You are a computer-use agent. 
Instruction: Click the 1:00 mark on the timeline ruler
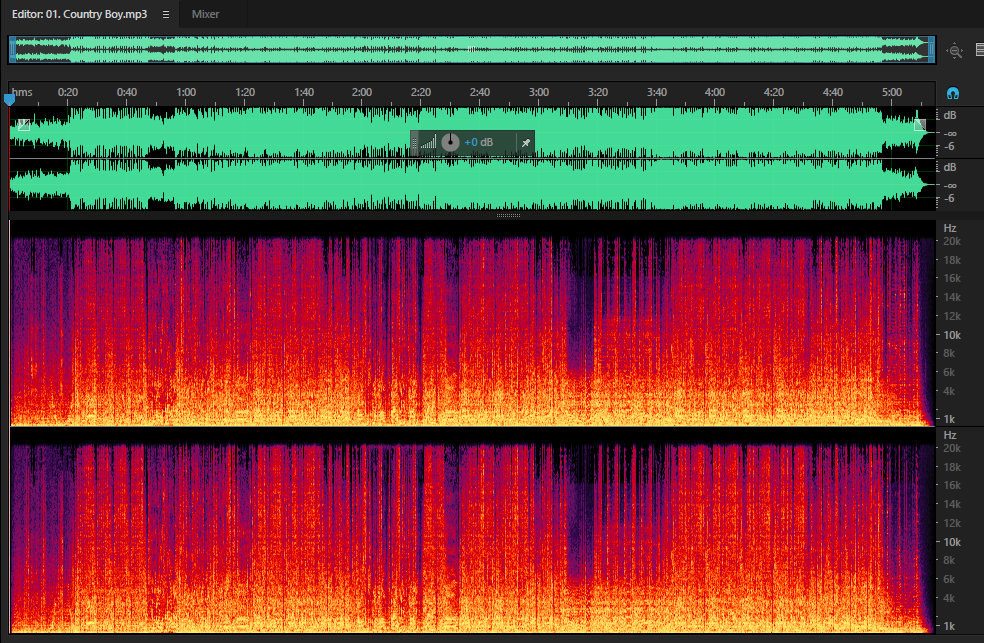click(186, 92)
